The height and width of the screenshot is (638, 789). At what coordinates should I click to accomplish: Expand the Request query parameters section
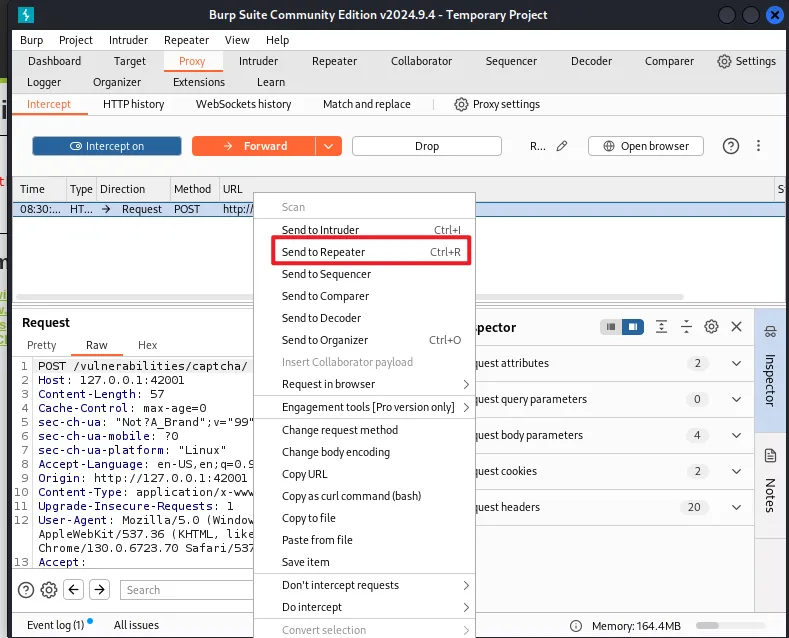(x=736, y=400)
